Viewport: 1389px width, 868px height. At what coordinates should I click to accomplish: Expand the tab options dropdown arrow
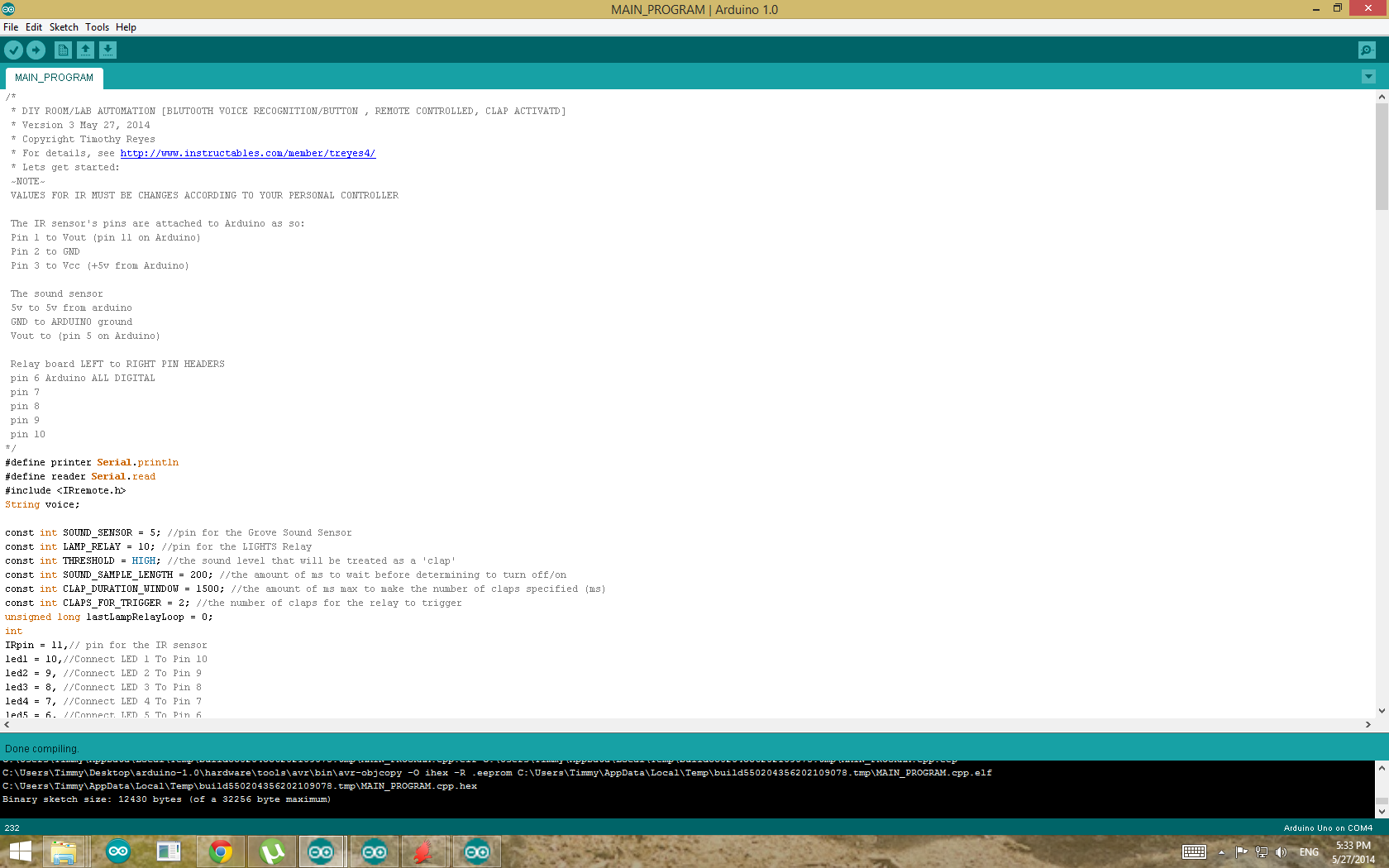coord(1368,77)
